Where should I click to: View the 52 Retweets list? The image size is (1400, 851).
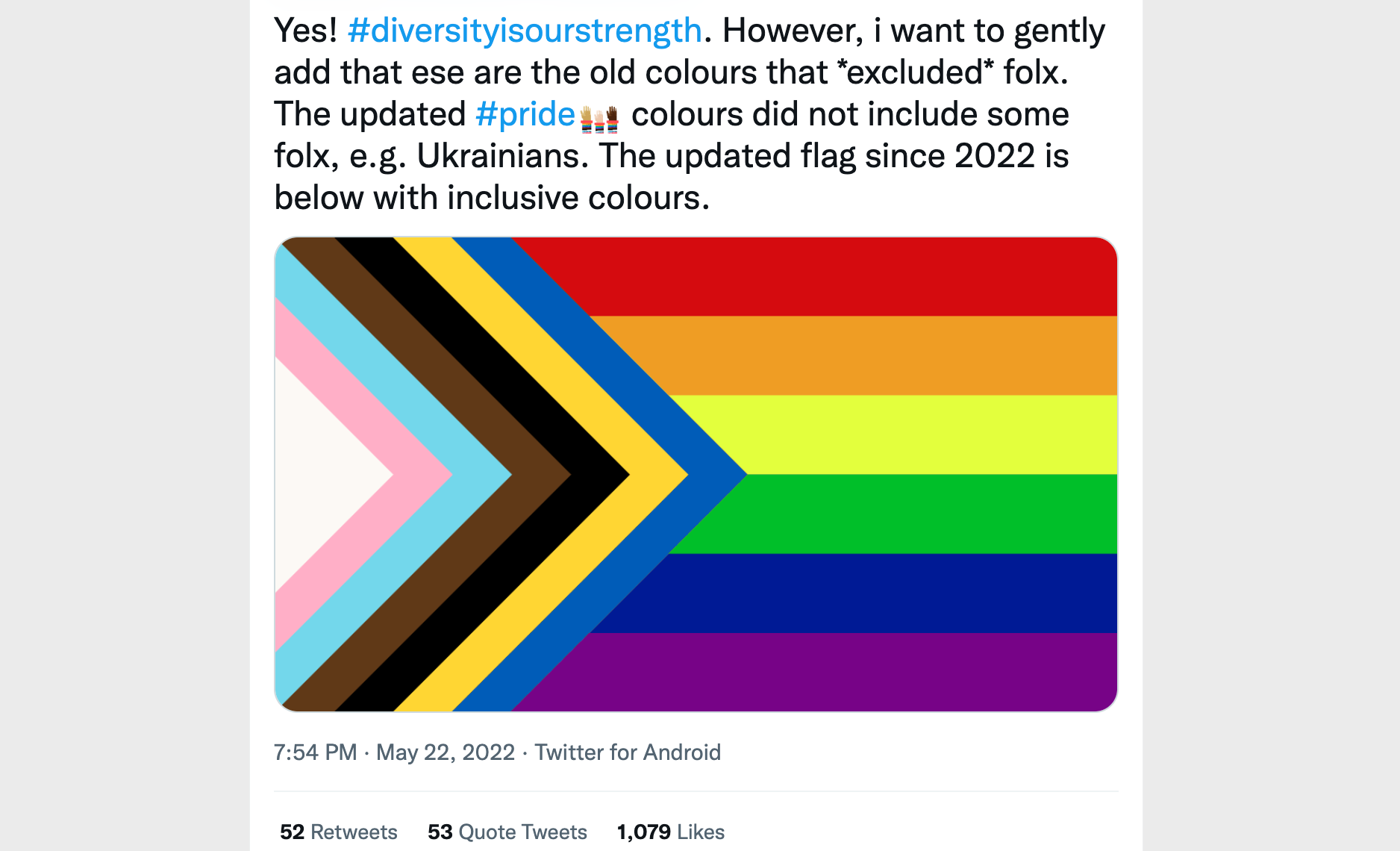point(338,832)
